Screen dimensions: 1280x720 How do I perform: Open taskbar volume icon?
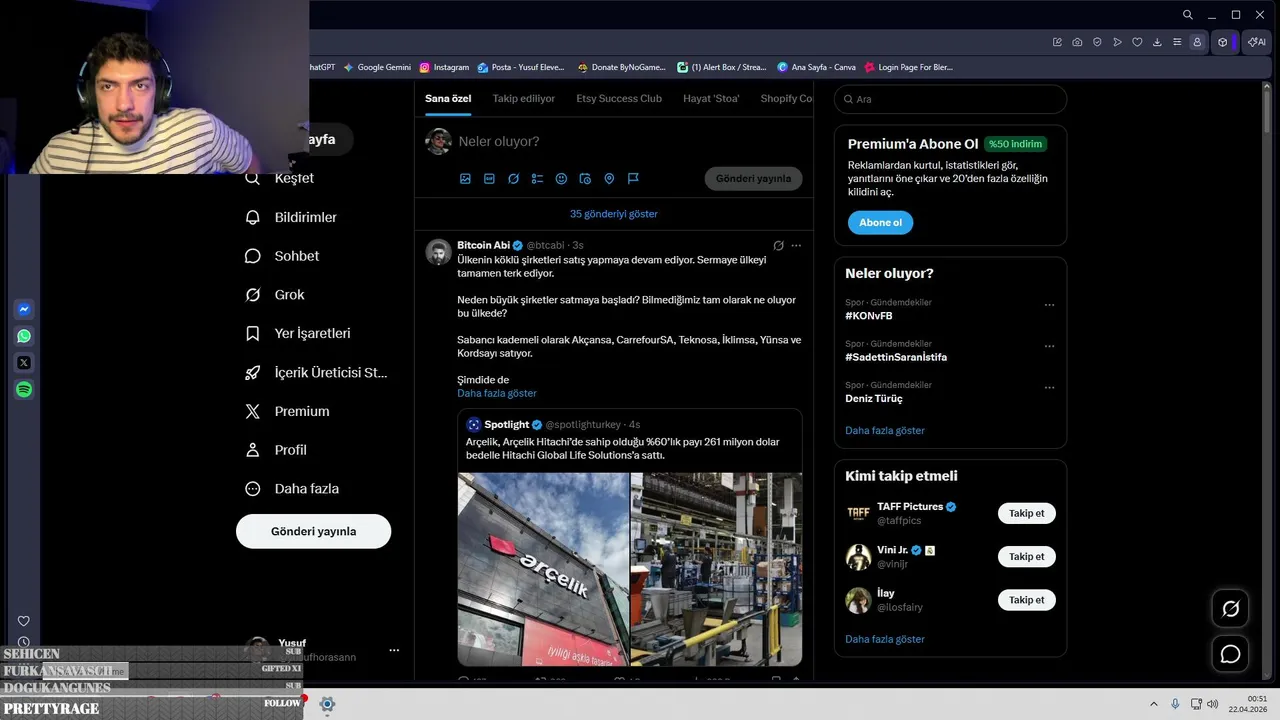1213,704
